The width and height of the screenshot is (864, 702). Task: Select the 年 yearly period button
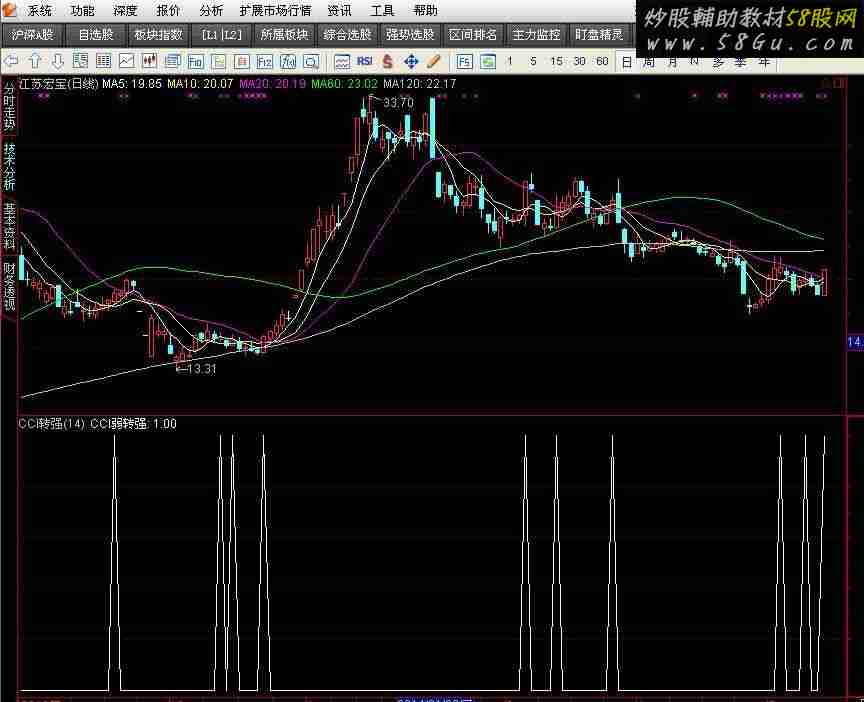[764, 62]
